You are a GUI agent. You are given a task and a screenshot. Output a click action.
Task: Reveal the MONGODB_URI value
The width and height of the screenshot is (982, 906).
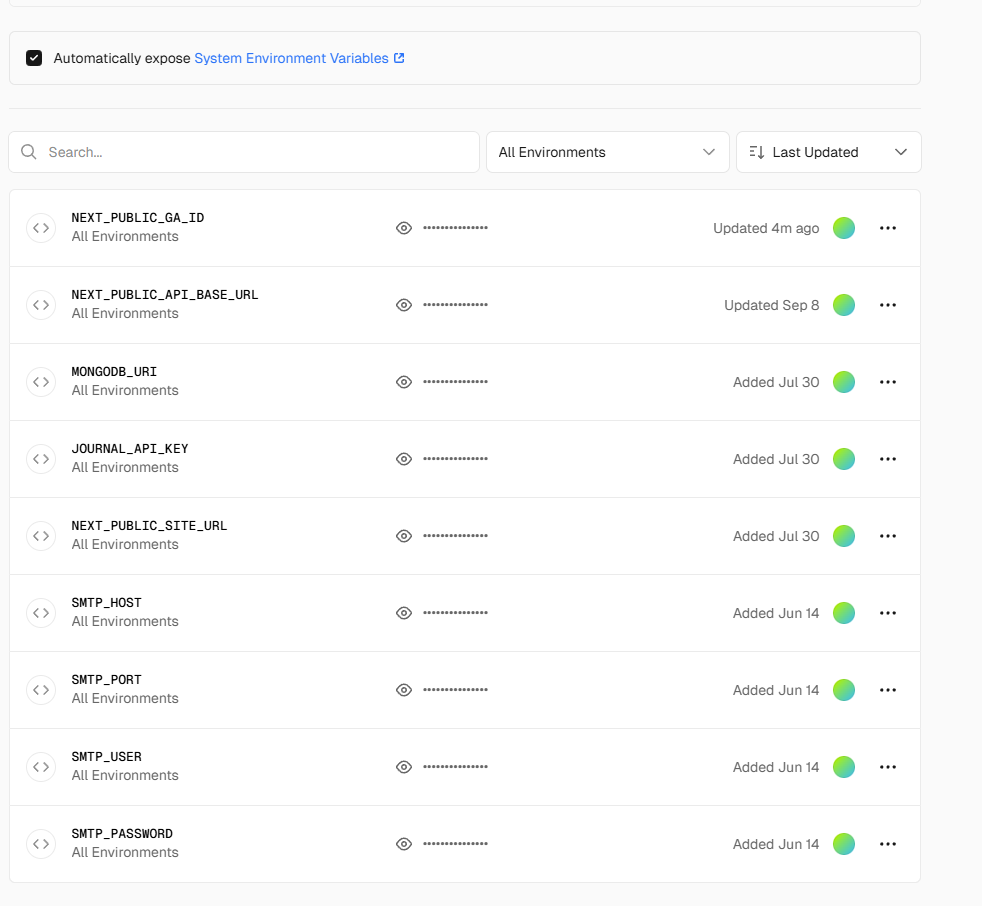click(x=404, y=382)
